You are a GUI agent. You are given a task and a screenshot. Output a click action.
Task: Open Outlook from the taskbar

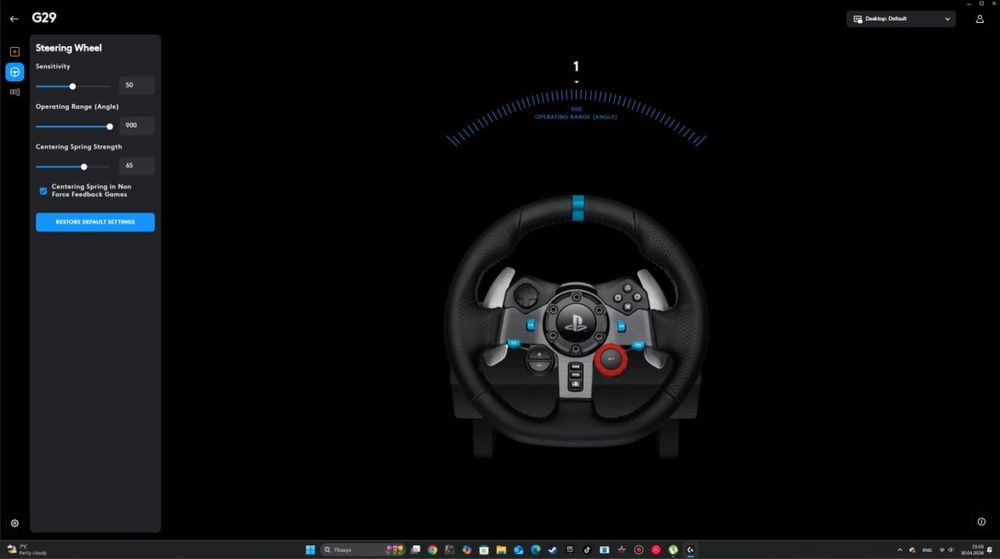518,549
